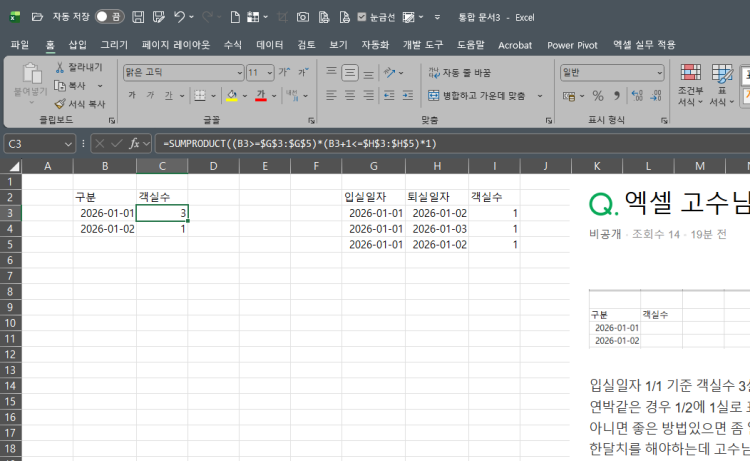Click the Undo arrow icon

tap(179, 17)
